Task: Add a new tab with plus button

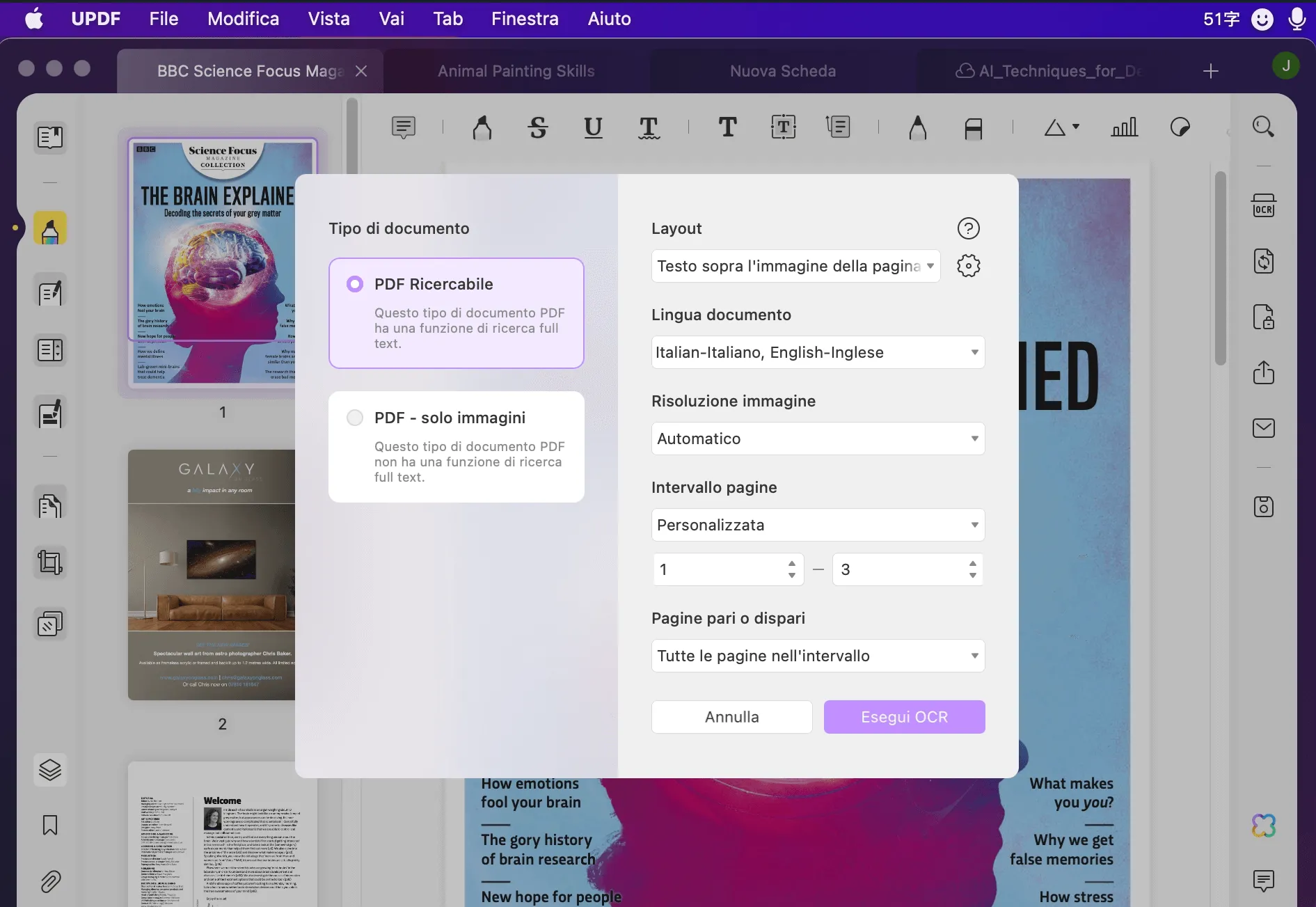Action: [x=1211, y=71]
